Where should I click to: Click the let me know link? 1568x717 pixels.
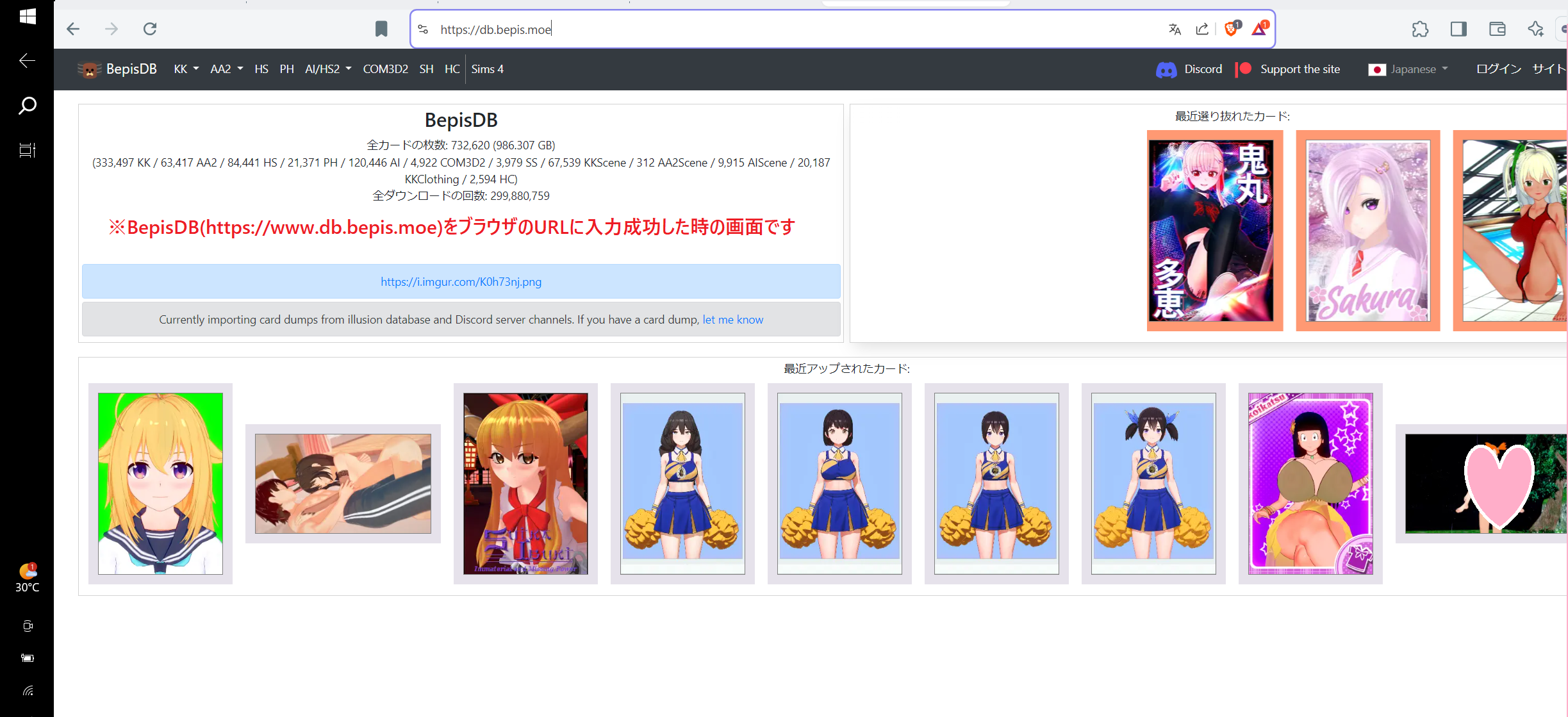point(733,320)
